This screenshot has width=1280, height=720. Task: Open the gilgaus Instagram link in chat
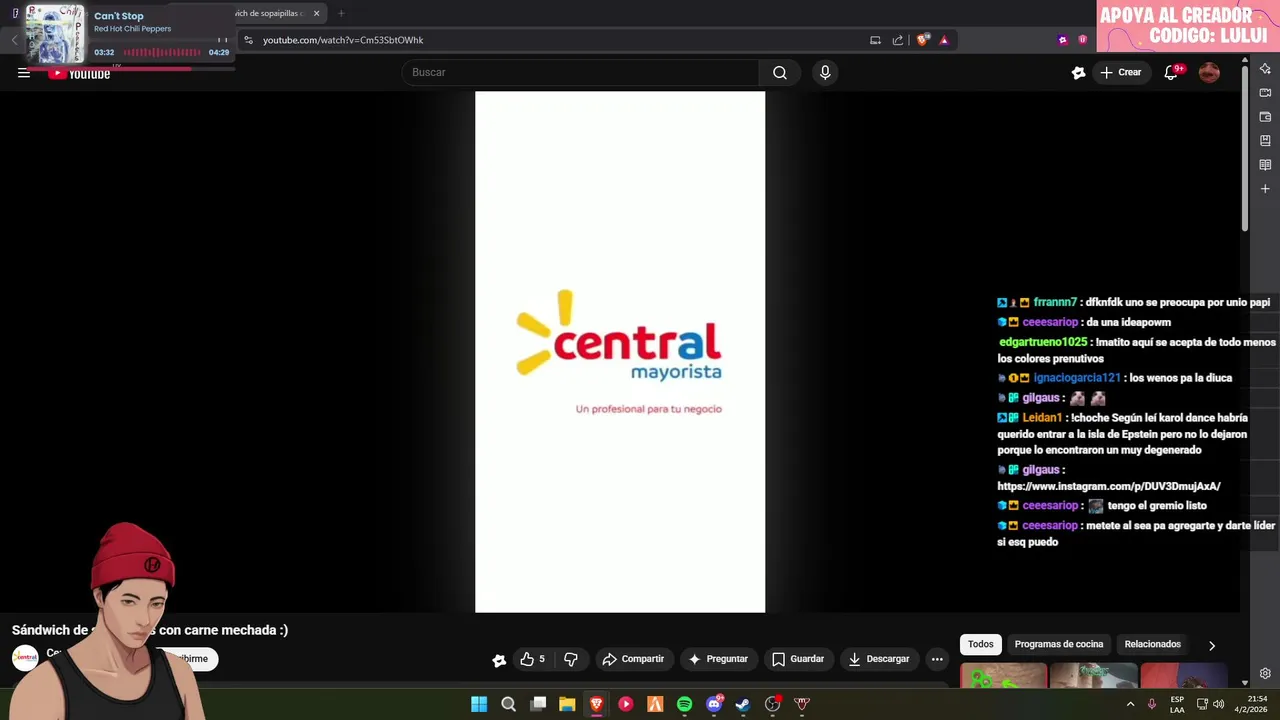coord(1109,486)
